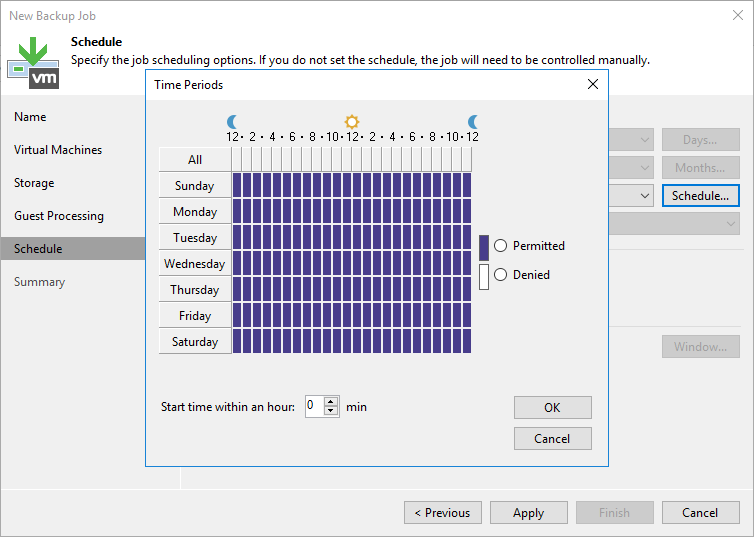Click the backup job VM icon
The height and width of the screenshot is (537, 754).
pos(33,61)
